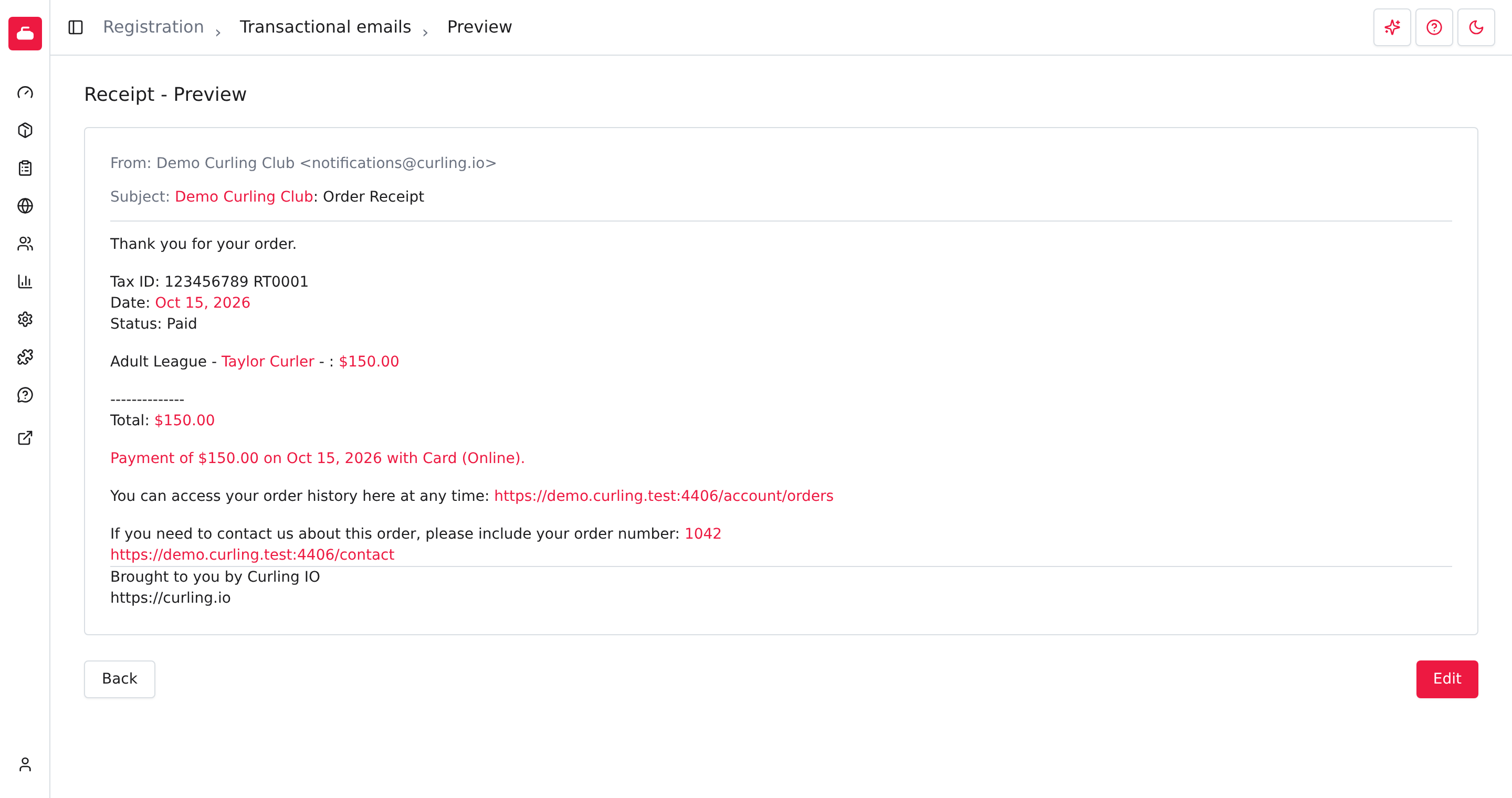Click the Back button
1512x798 pixels.
[x=120, y=679]
